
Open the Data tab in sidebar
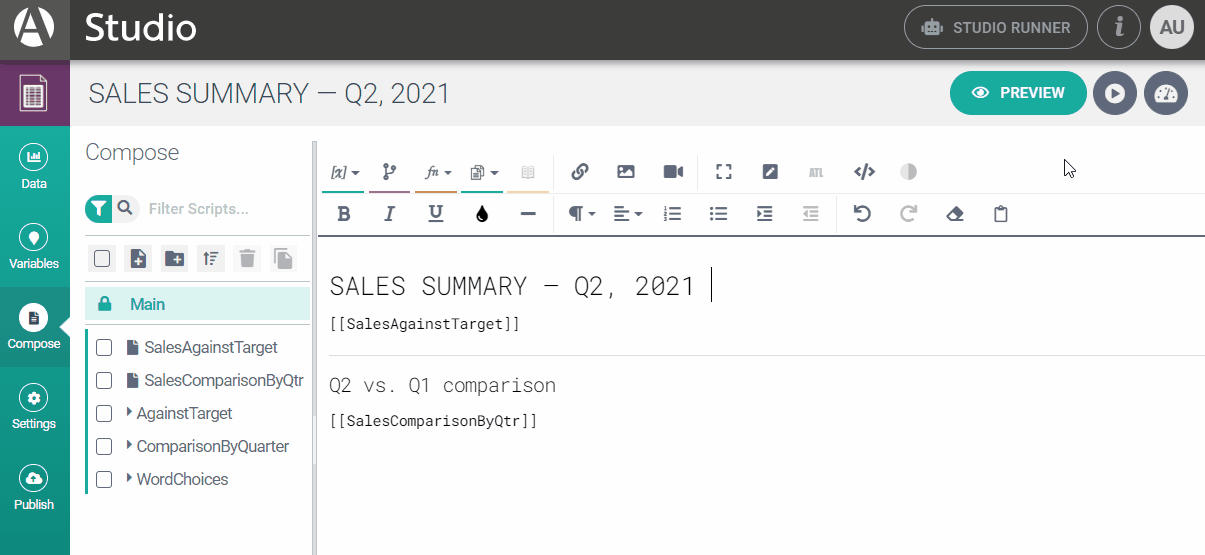(34, 167)
